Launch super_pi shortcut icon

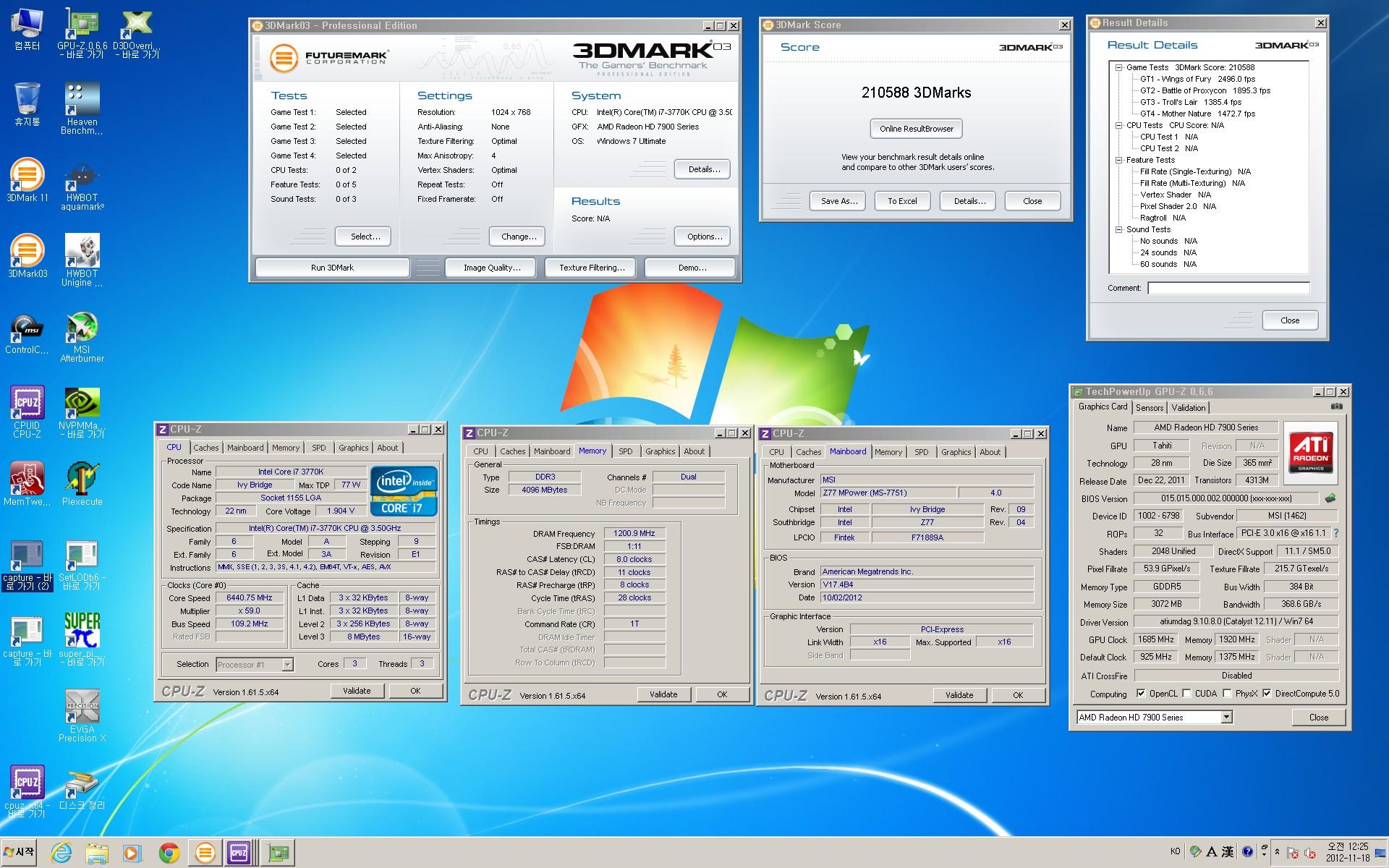[x=82, y=639]
